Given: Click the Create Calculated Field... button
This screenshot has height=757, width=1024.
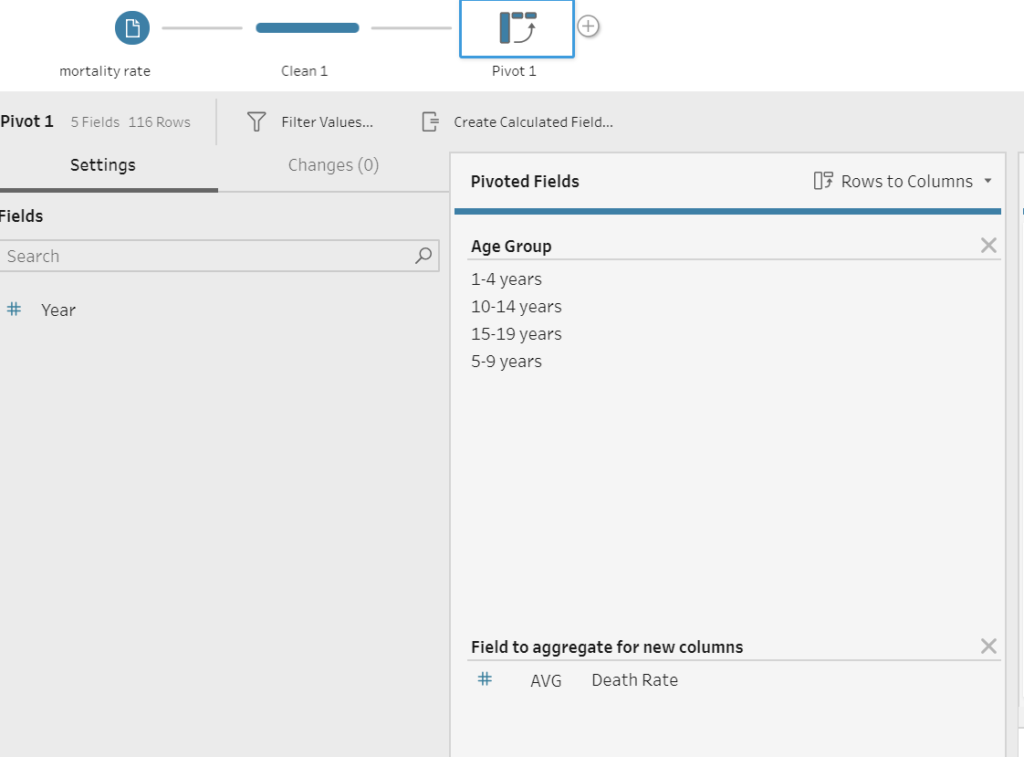Looking at the screenshot, I should tap(533, 122).
